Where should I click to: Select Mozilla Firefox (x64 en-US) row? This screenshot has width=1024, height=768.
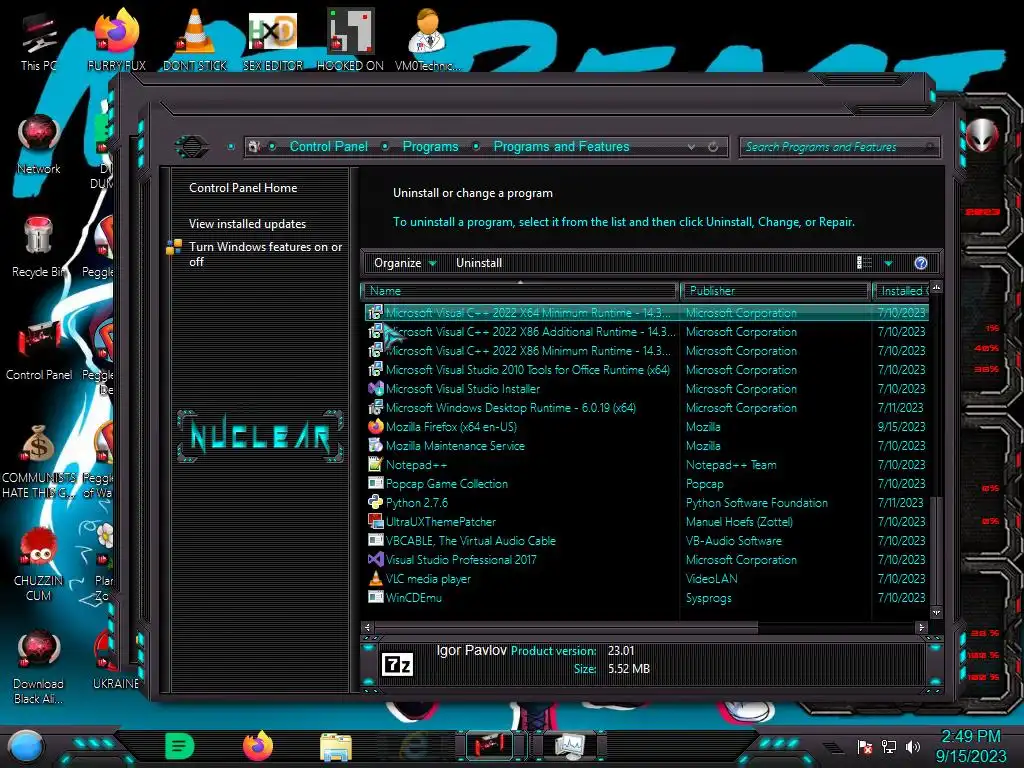coord(647,426)
